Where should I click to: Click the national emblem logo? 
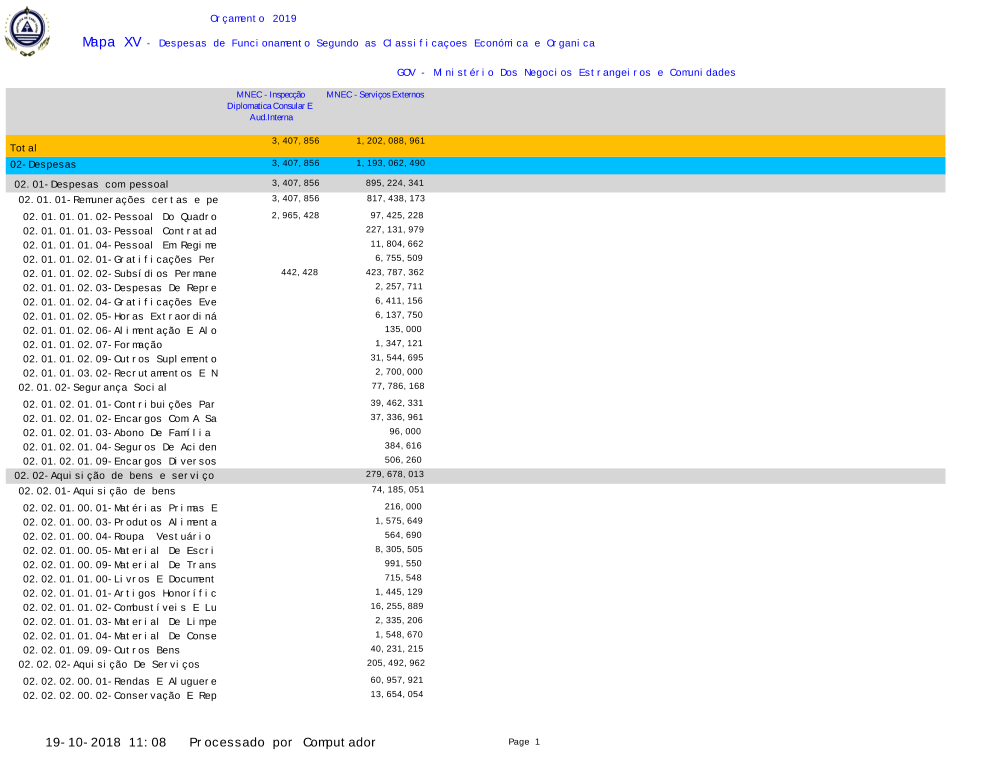pyautogui.click(x=26, y=31)
